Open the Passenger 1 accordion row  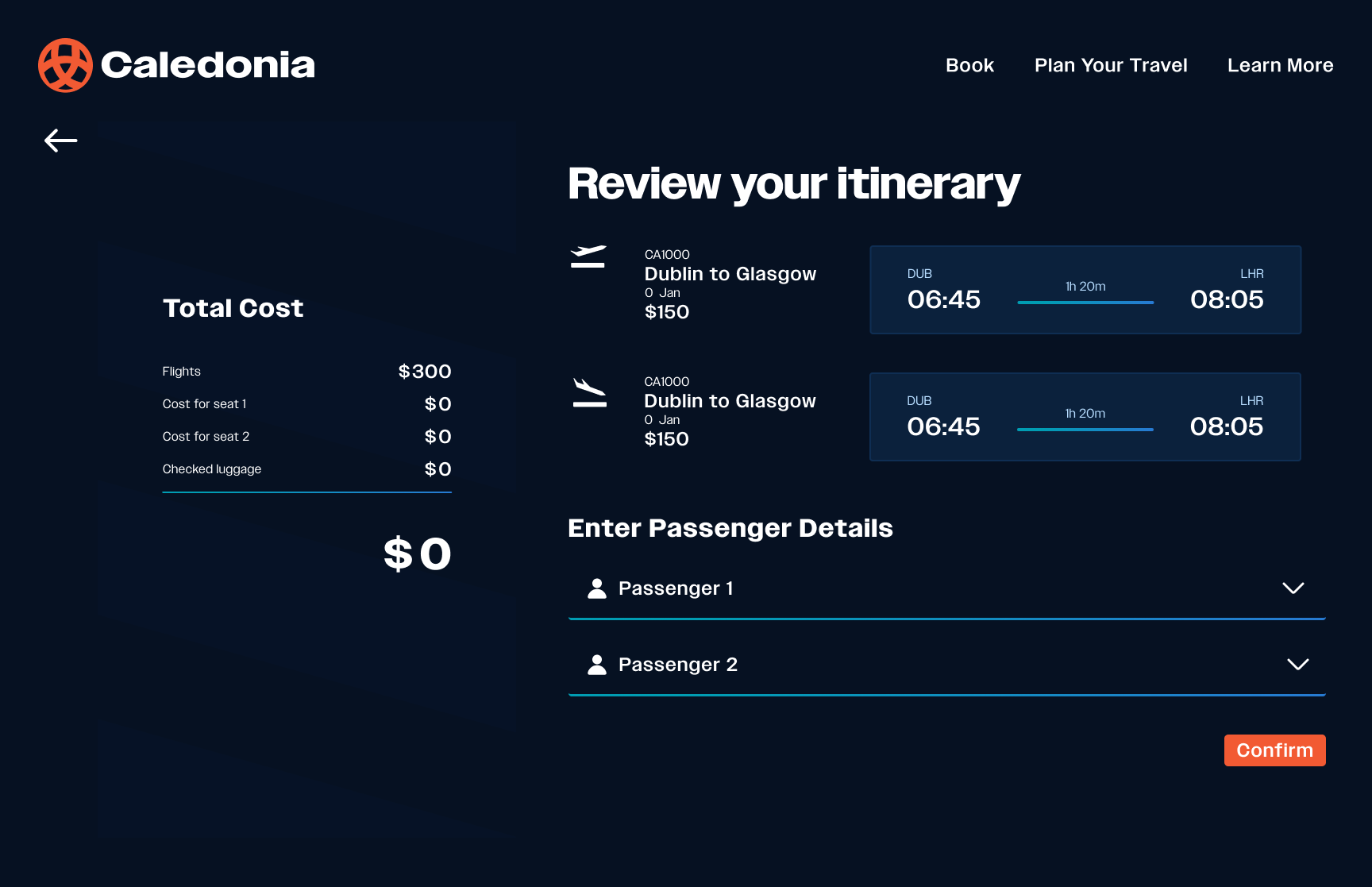point(945,588)
